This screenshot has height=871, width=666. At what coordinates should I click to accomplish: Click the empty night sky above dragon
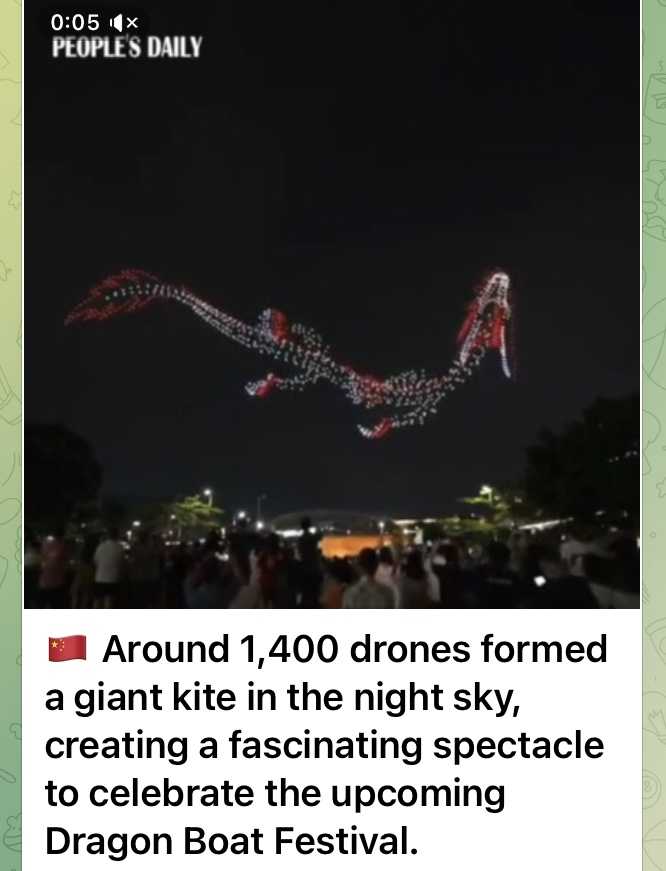tap(332, 167)
